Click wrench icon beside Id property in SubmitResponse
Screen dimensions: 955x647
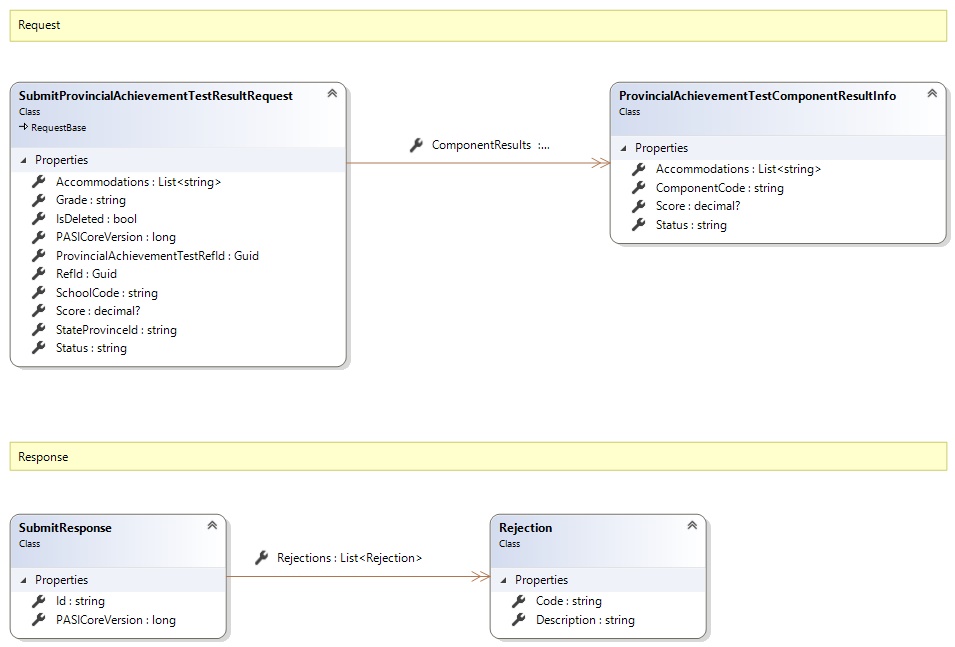click(x=39, y=601)
